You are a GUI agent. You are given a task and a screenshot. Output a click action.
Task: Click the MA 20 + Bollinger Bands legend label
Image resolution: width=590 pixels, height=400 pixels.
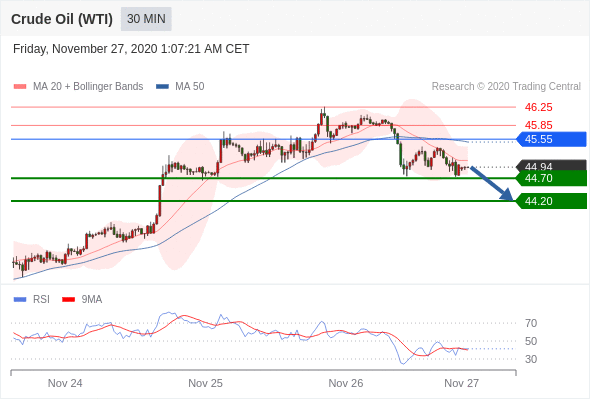point(88,87)
